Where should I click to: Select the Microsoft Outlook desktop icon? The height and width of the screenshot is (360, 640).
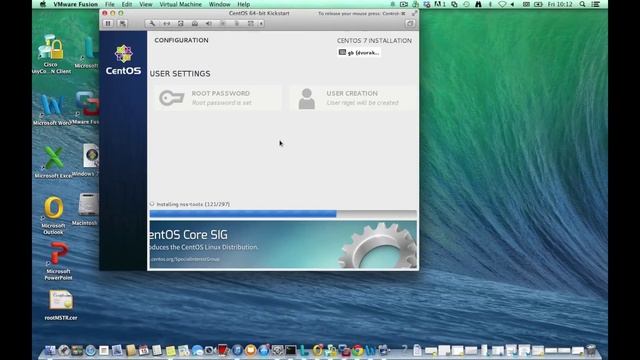click(53, 216)
